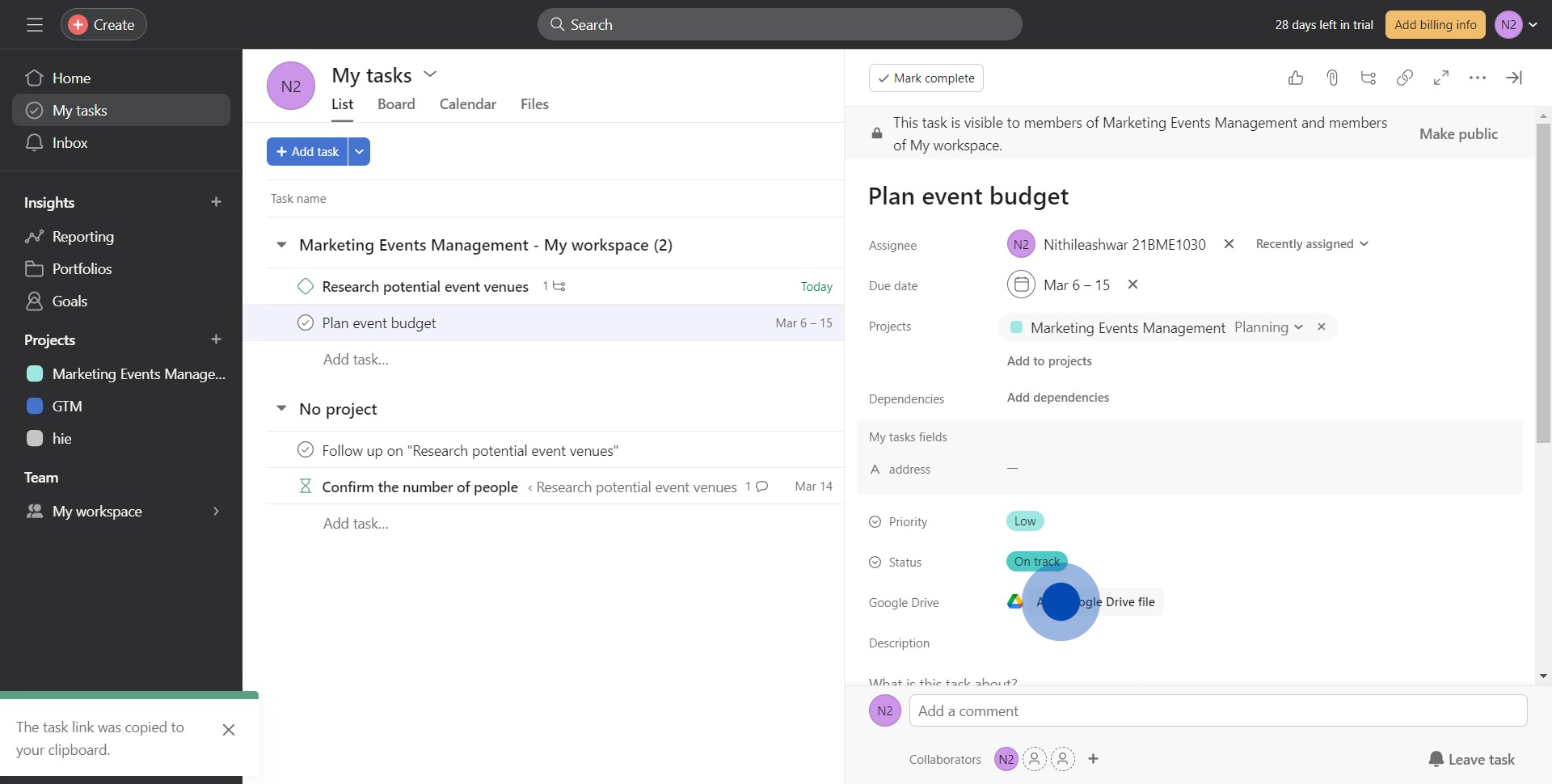Toggle approval icon on Confirm the number of people

click(x=306, y=487)
